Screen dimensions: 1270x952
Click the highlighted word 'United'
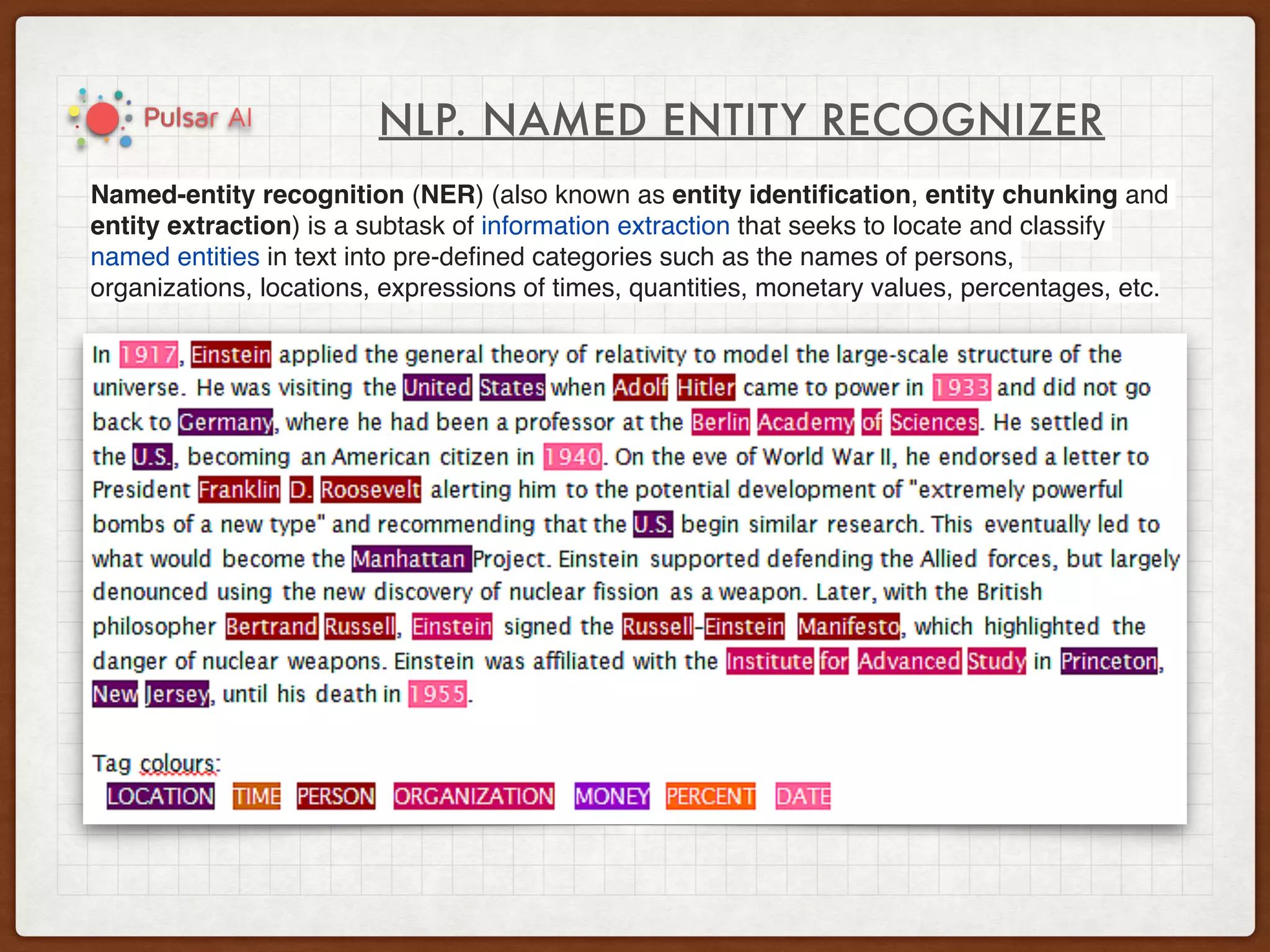[x=437, y=388]
